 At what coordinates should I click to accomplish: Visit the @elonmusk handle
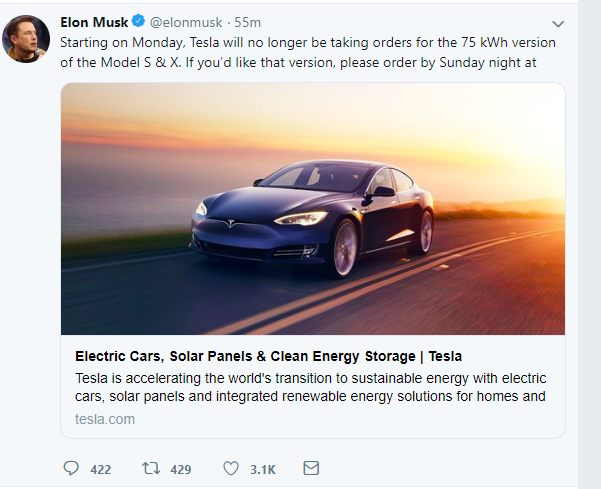(186, 22)
